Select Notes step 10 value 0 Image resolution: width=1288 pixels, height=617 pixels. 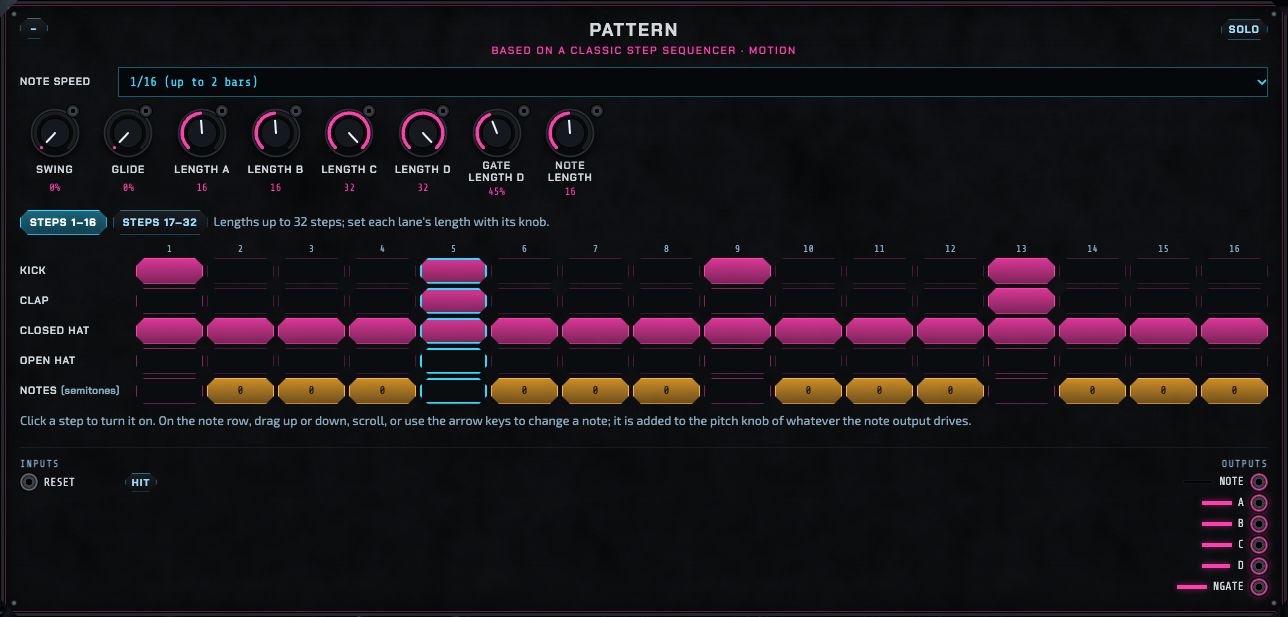pyautogui.click(x=809, y=390)
